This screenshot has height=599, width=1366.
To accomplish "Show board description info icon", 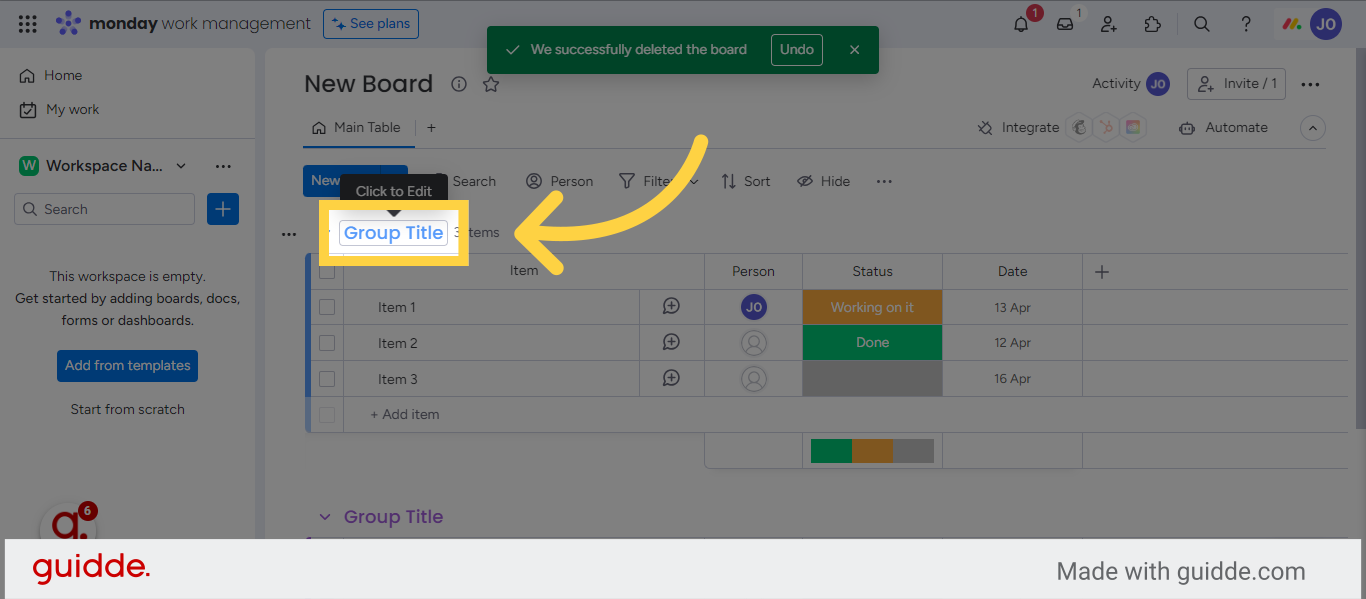I will coord(459,84).
